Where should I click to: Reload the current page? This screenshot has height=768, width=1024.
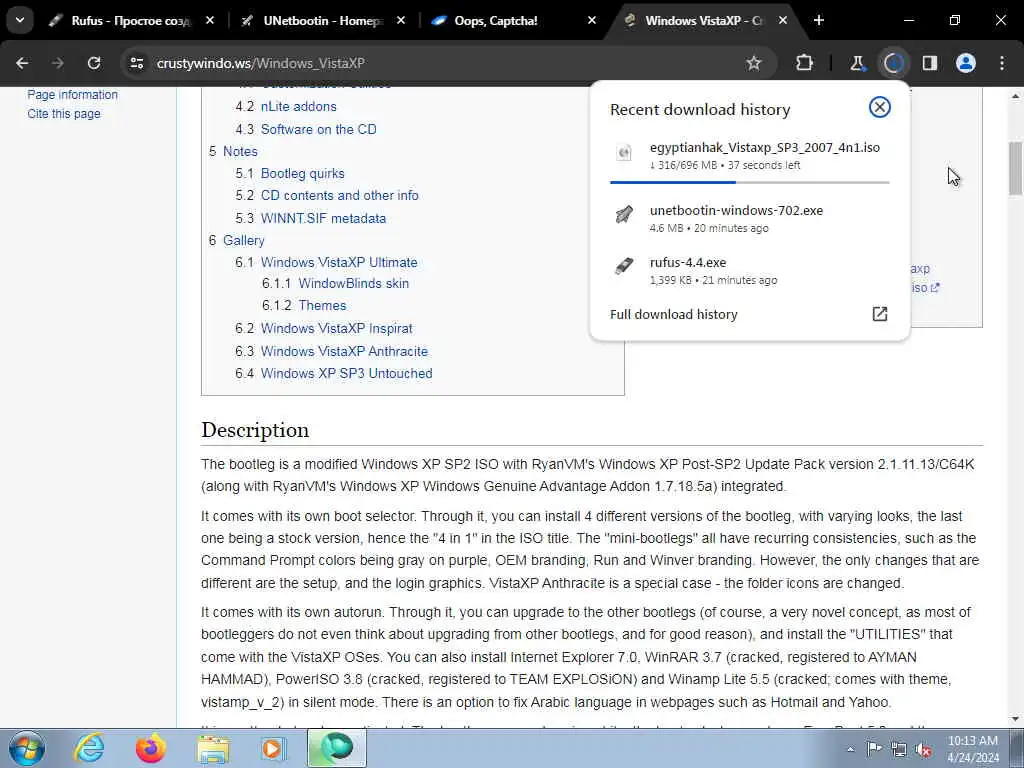point(94,63)
